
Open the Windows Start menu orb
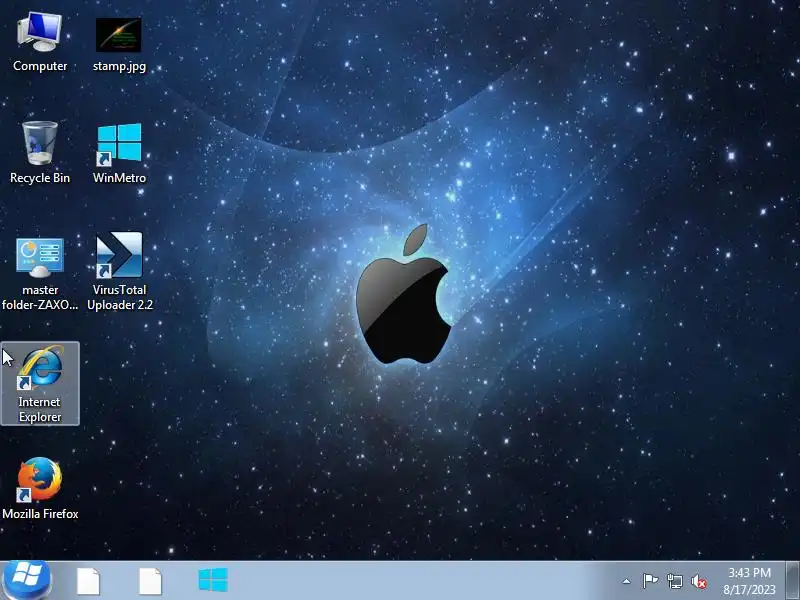coord(26,580)
